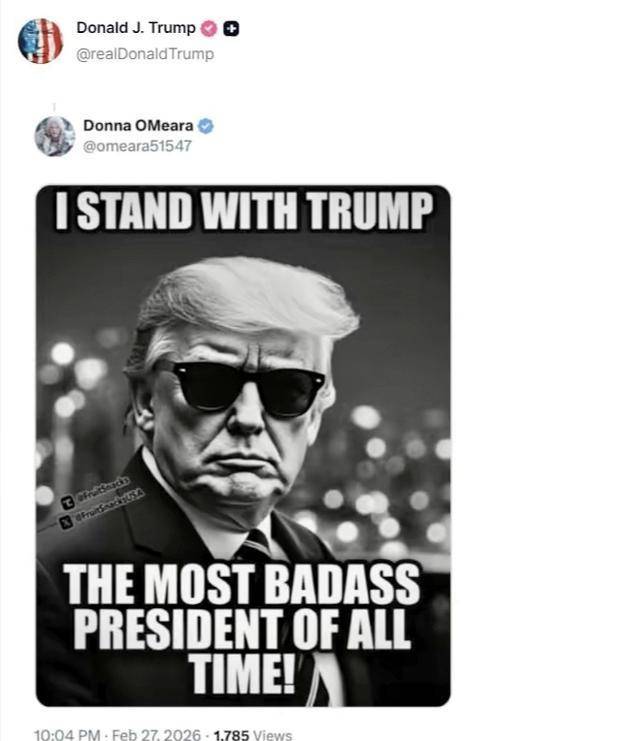Click pink verified badge beside Donald J. Trump
The width and height of the screenshot is (640, 741).
[x=209, y=29]
